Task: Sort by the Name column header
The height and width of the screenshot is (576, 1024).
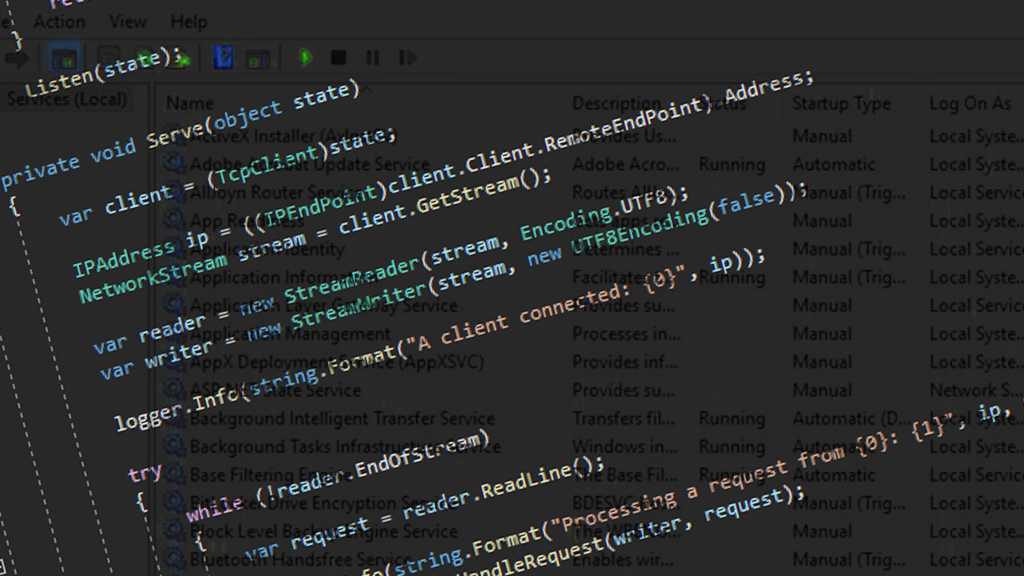Action: pyautogui.click(x=189, y=103)
